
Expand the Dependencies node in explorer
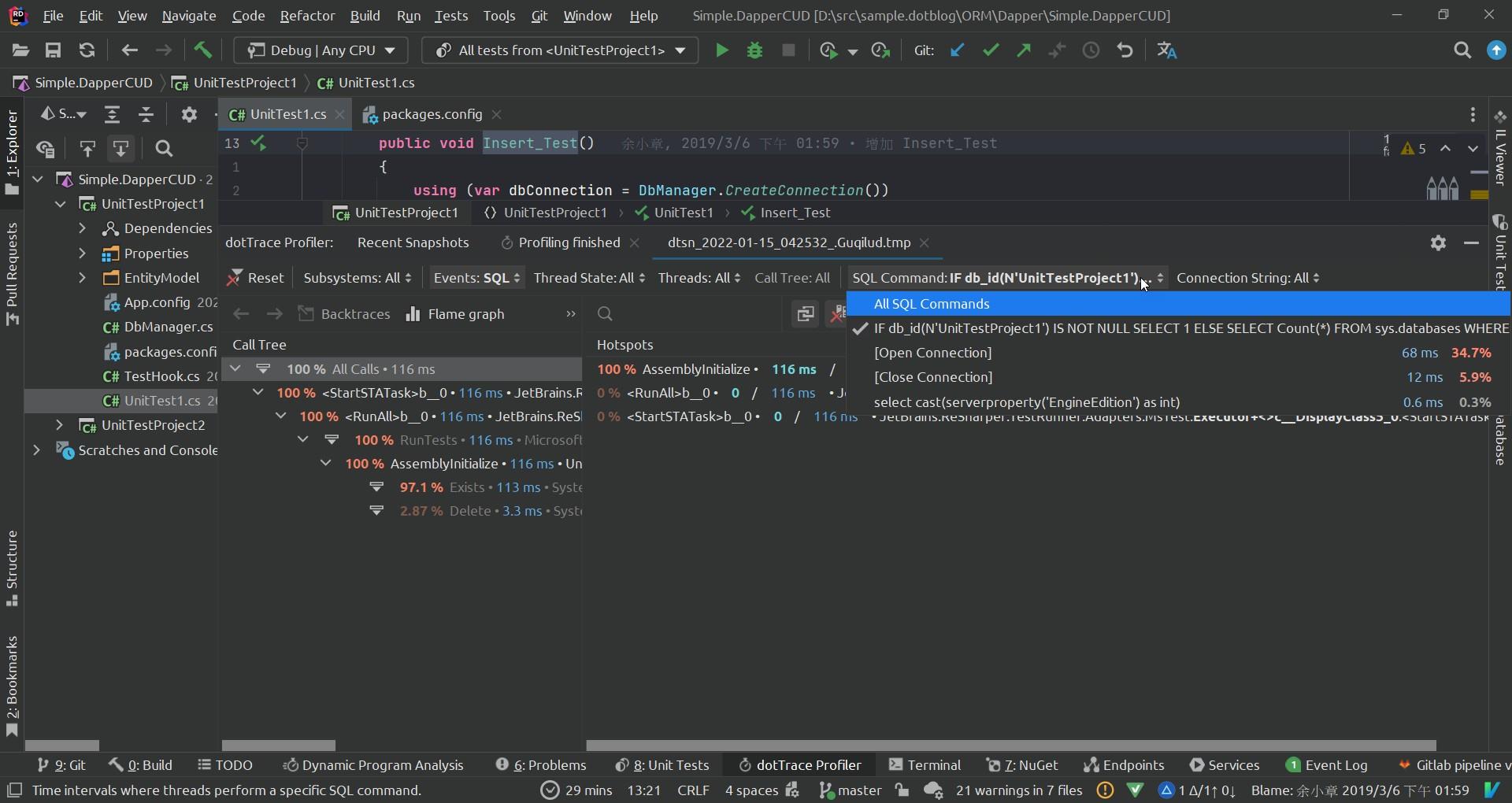pos(82,228)
